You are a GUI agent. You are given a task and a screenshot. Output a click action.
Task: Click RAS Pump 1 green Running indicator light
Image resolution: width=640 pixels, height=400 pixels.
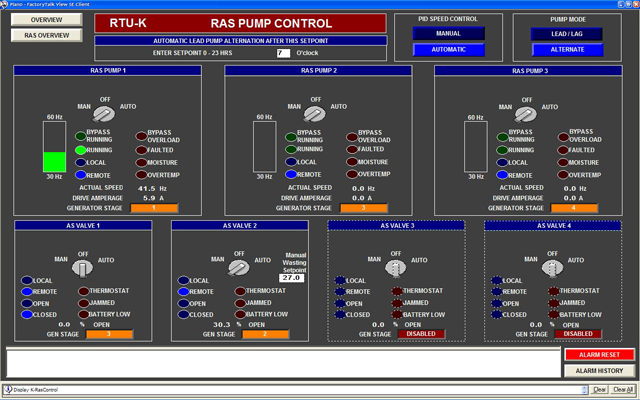81,149
